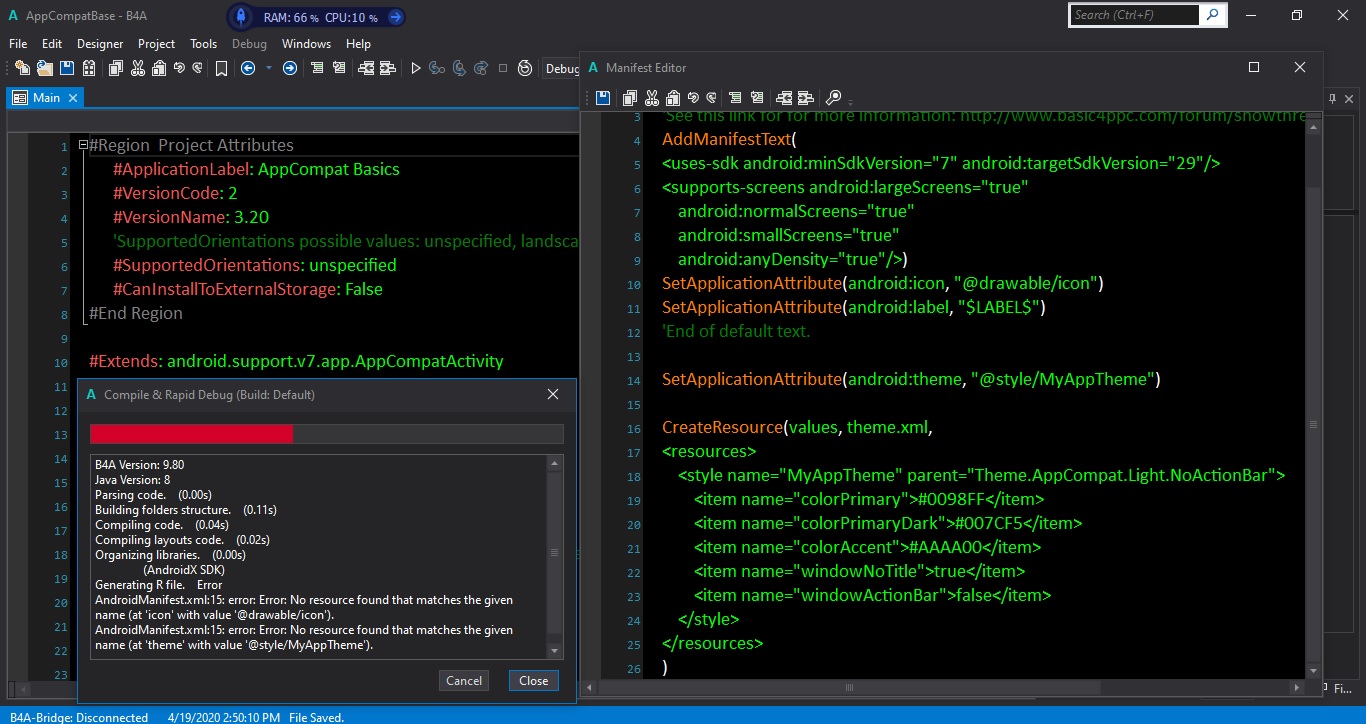
Task: Click the Save icon in Manifest Editor toolbar
Action: click(603, 98)
